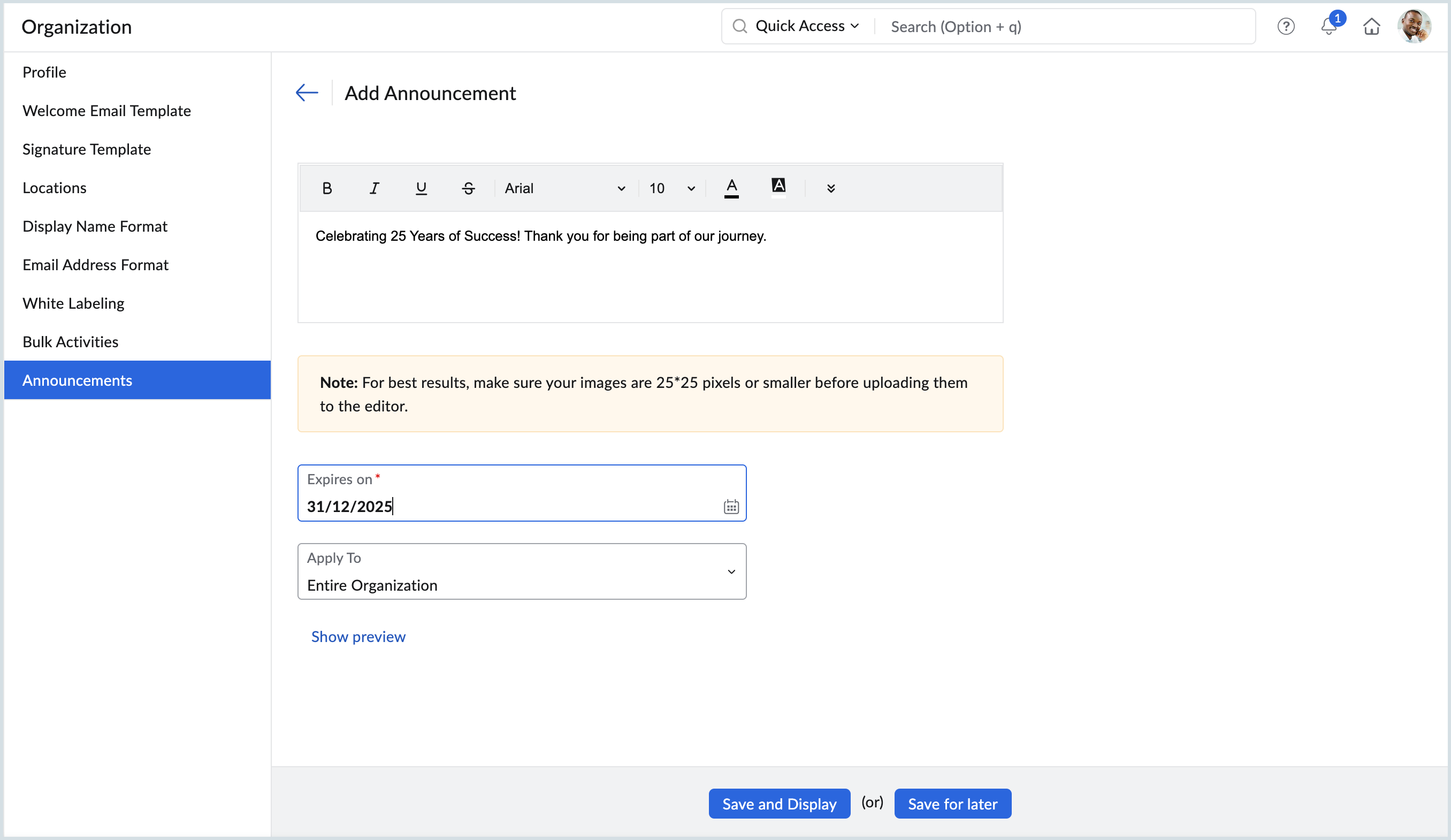Go to home via the house icon
The image size is (1451, 840).
click(x=1371, y=26)
